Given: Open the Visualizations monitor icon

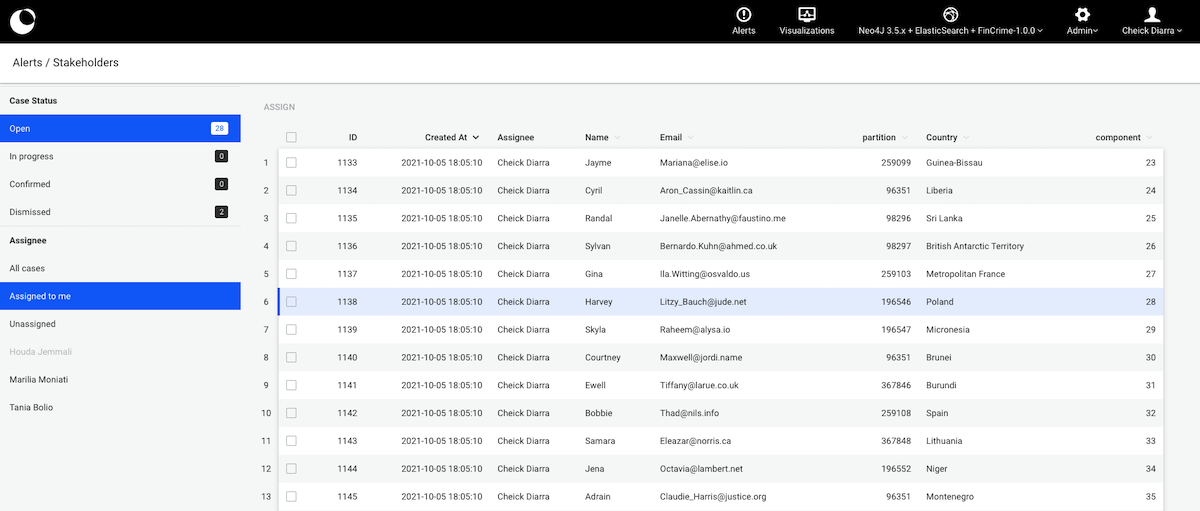Looking at the screenshot, I should pyautogui.click(x=806, y=14).
